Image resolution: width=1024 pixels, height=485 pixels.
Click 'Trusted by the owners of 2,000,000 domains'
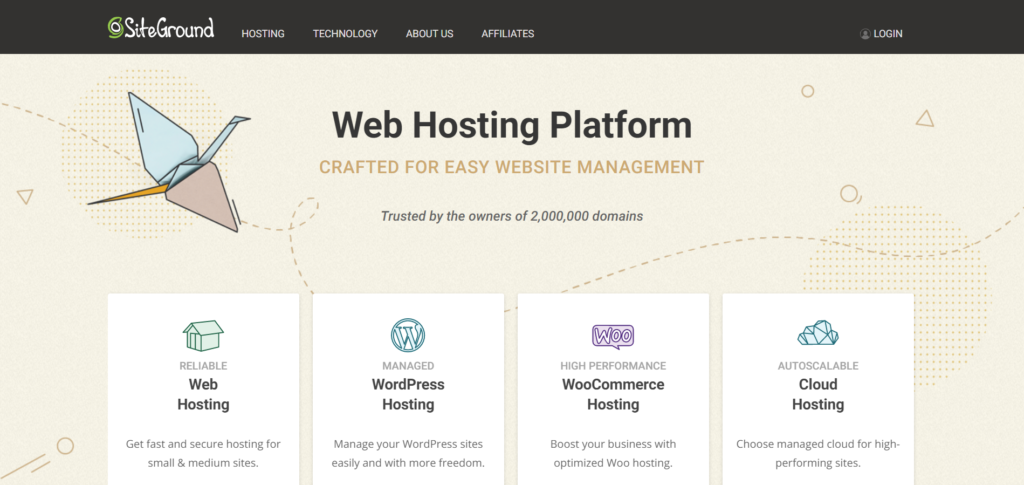tap(512, 216)
